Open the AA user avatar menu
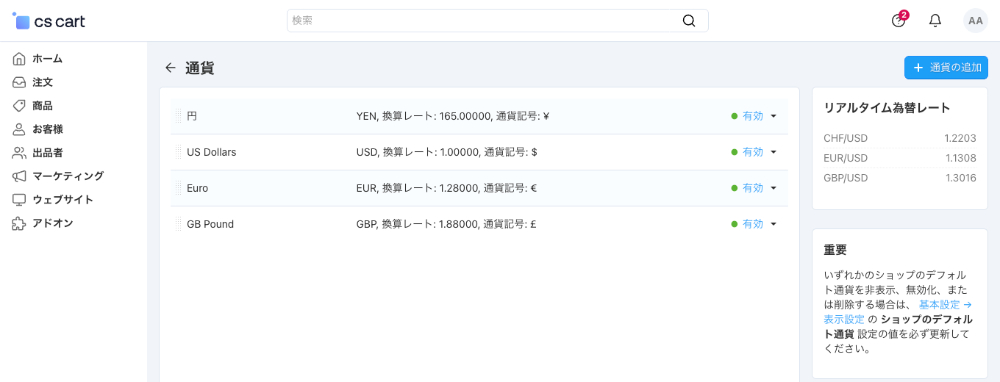 click(x=975, y=20)
